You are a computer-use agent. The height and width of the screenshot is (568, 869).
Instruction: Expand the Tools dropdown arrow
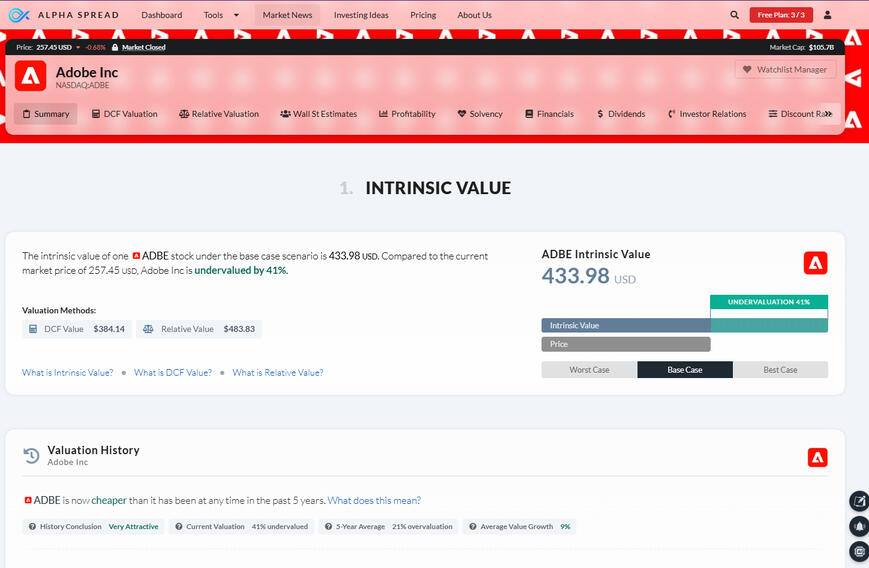pos(237,16)
